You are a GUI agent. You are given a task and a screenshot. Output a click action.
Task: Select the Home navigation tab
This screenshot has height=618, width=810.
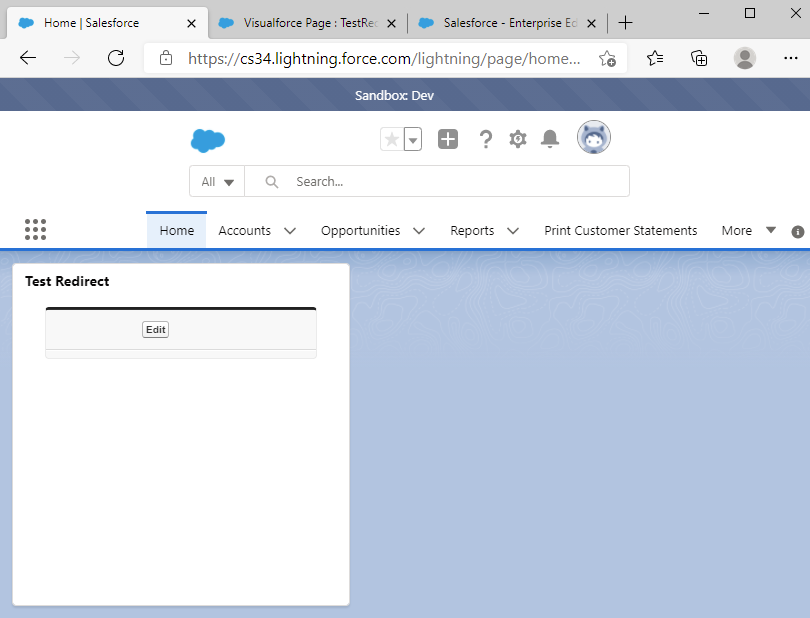click(177, 230)
